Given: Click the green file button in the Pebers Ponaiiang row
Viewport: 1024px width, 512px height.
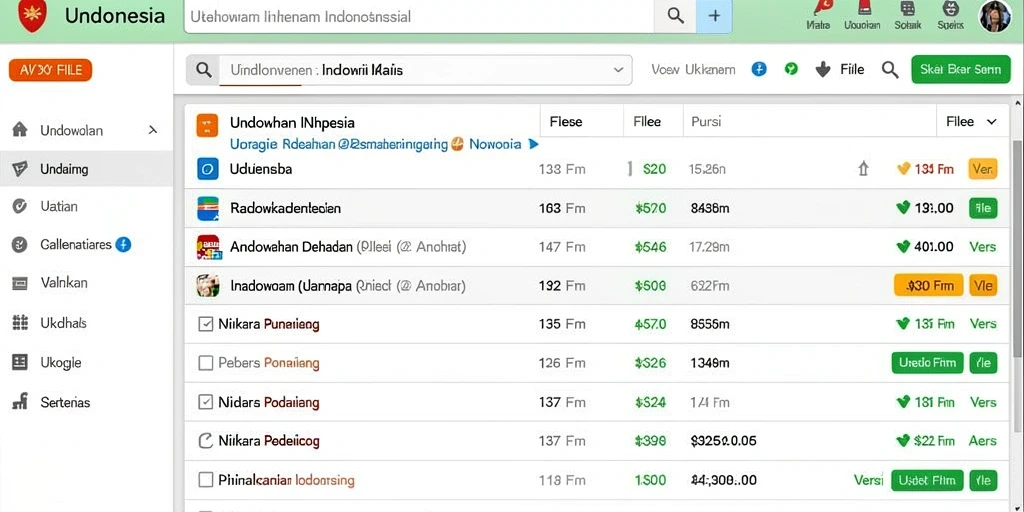Looking at the screenshot, I should pos(983,362).
